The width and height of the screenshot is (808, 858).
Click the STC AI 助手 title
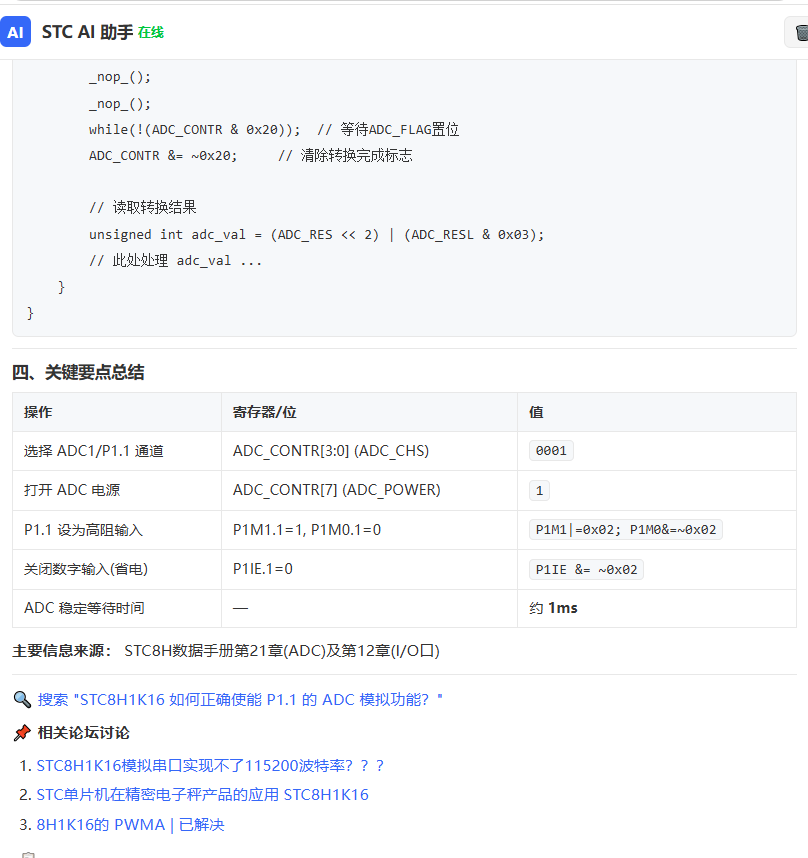pyautogui.click(x=88, y=32)
